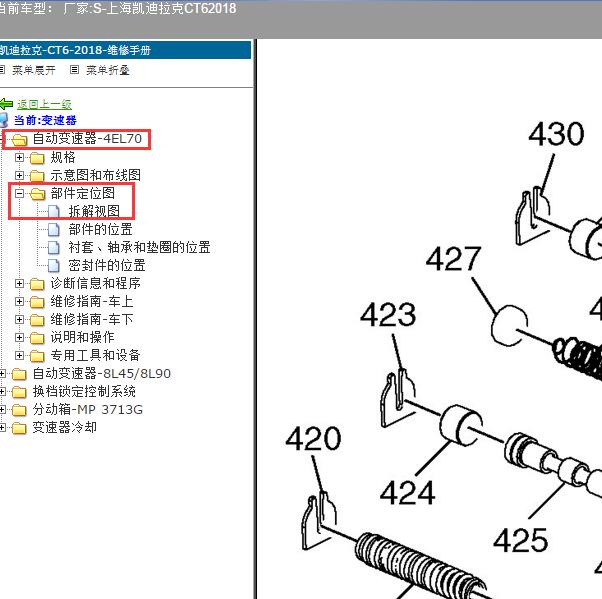602x599 pixels.
Task: Select the 部件定位图 tree entry
Action: (x=83, y=193)
